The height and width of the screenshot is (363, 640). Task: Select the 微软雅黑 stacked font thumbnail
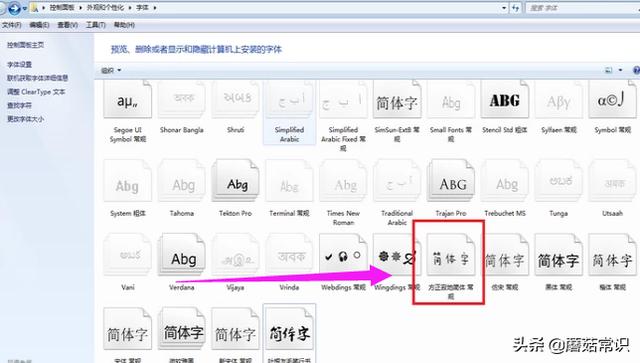point(181,329)
